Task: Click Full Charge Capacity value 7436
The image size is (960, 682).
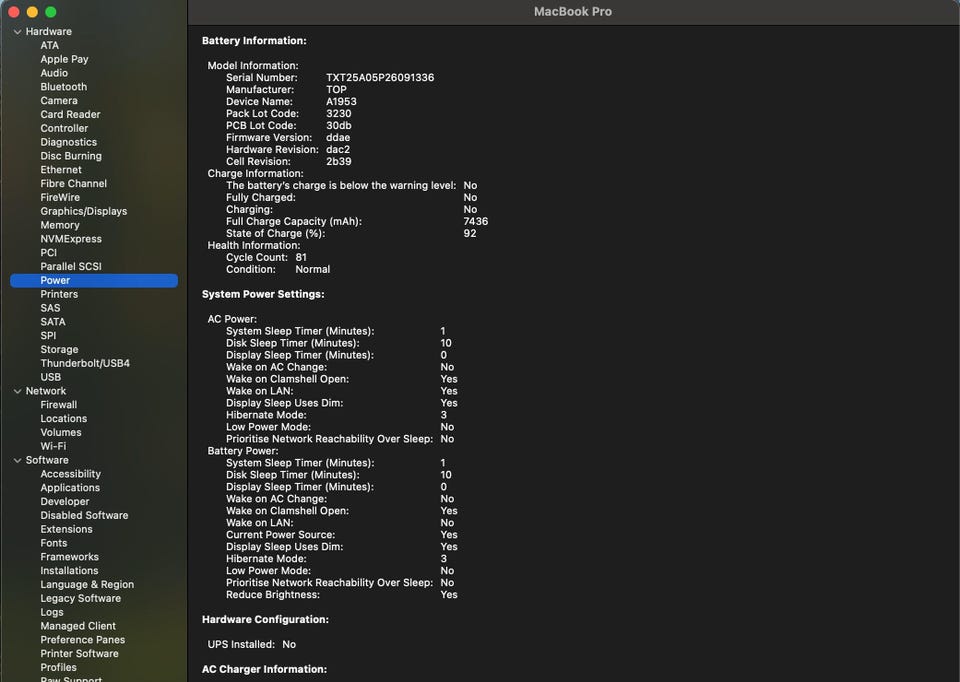Action: 476,222
